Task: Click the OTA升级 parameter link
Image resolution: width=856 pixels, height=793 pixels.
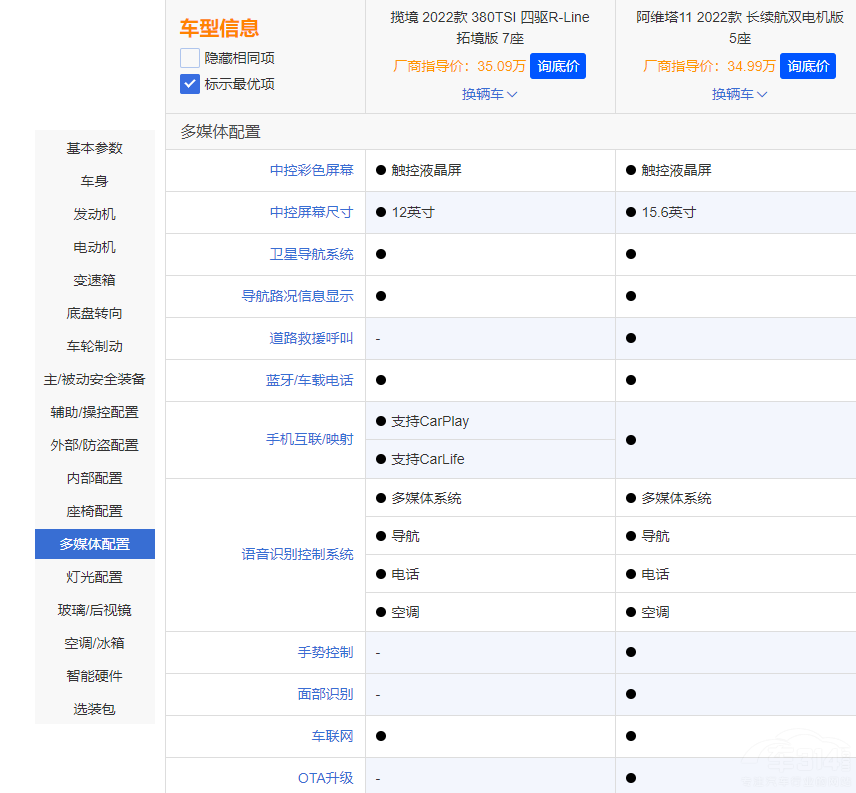Action: pyautogui.click(x=325, y=775)
